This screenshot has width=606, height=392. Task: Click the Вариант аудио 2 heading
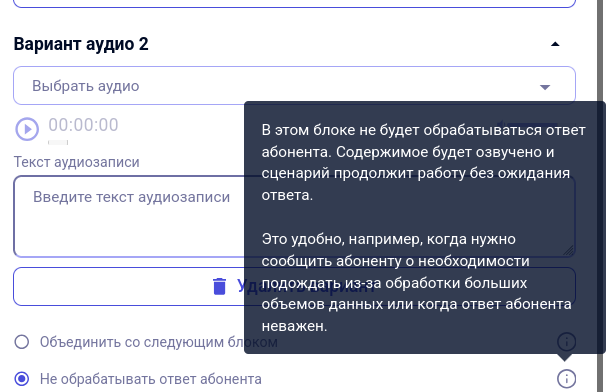81,44
